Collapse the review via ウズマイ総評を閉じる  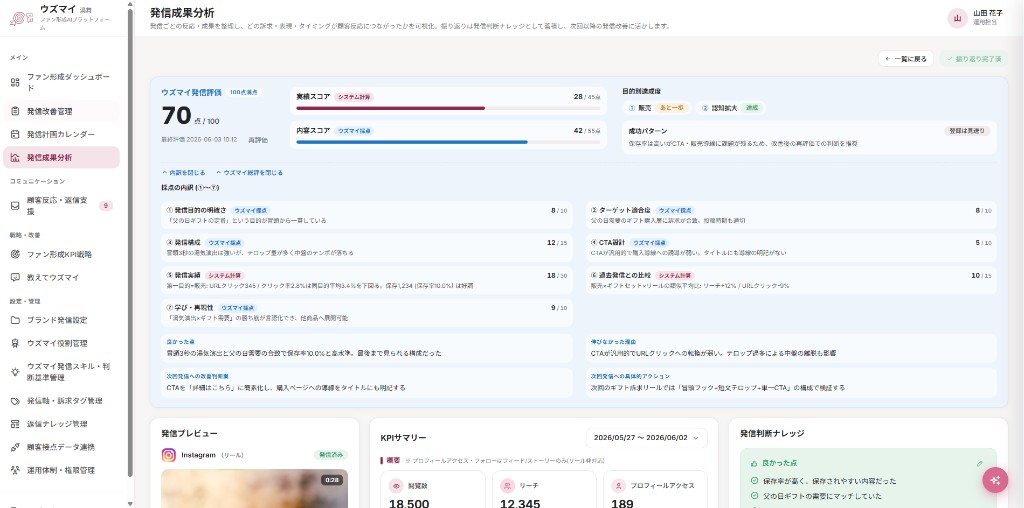249,173
